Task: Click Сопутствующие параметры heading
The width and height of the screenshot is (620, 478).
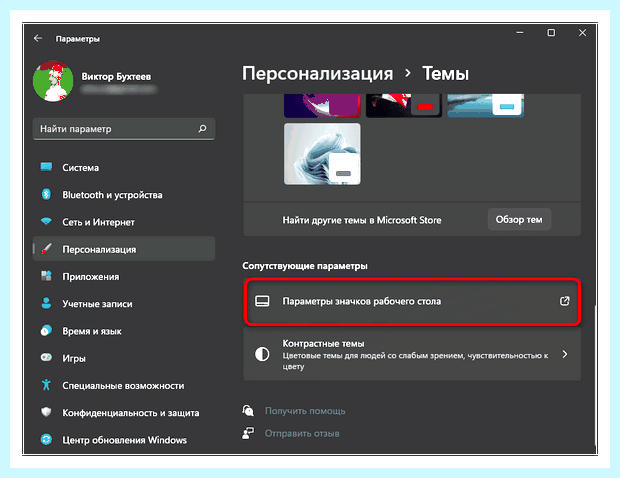Action: click(x=305, y=266)
